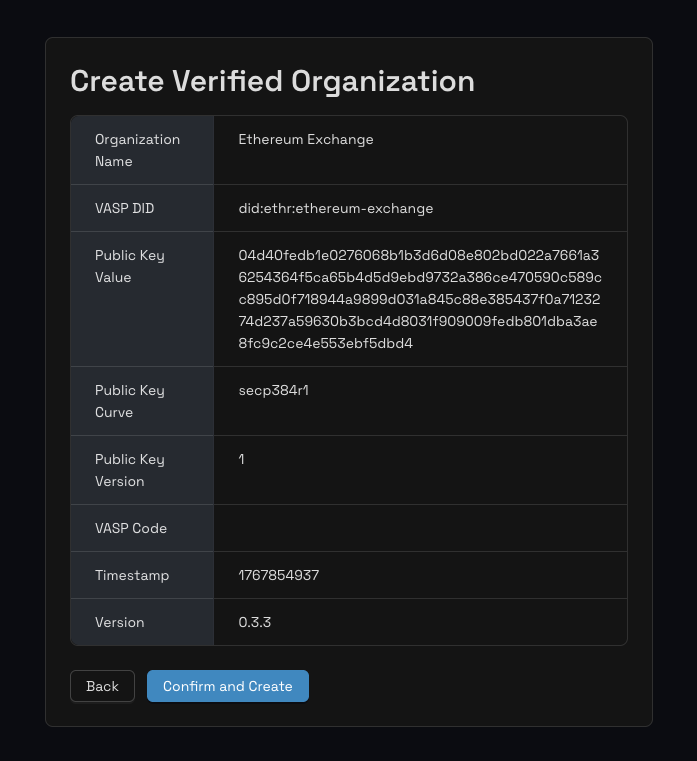Image resolution: width=697 pixels, height=761 pixels.
Task: Select the VASP Code label
Action: coord(130,528)
